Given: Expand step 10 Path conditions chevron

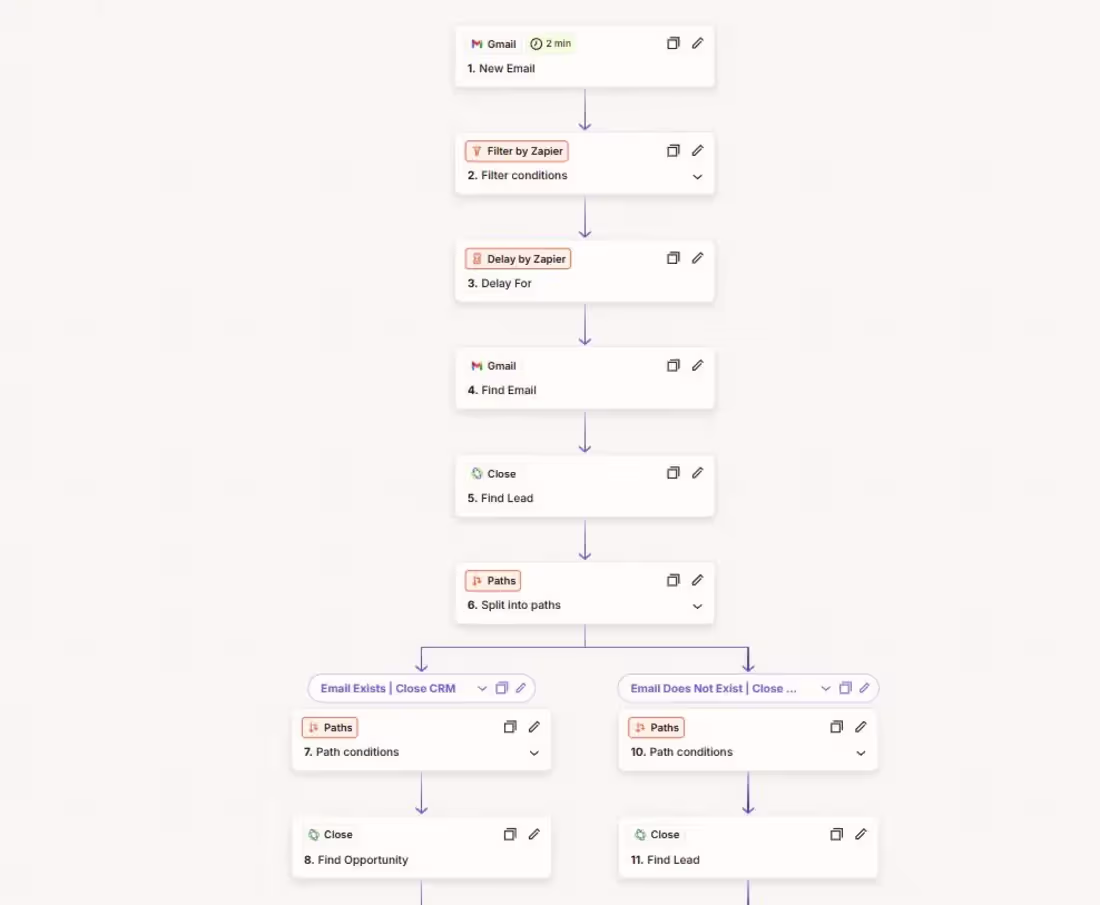Looking at the screenshot, I should point(861,753).
